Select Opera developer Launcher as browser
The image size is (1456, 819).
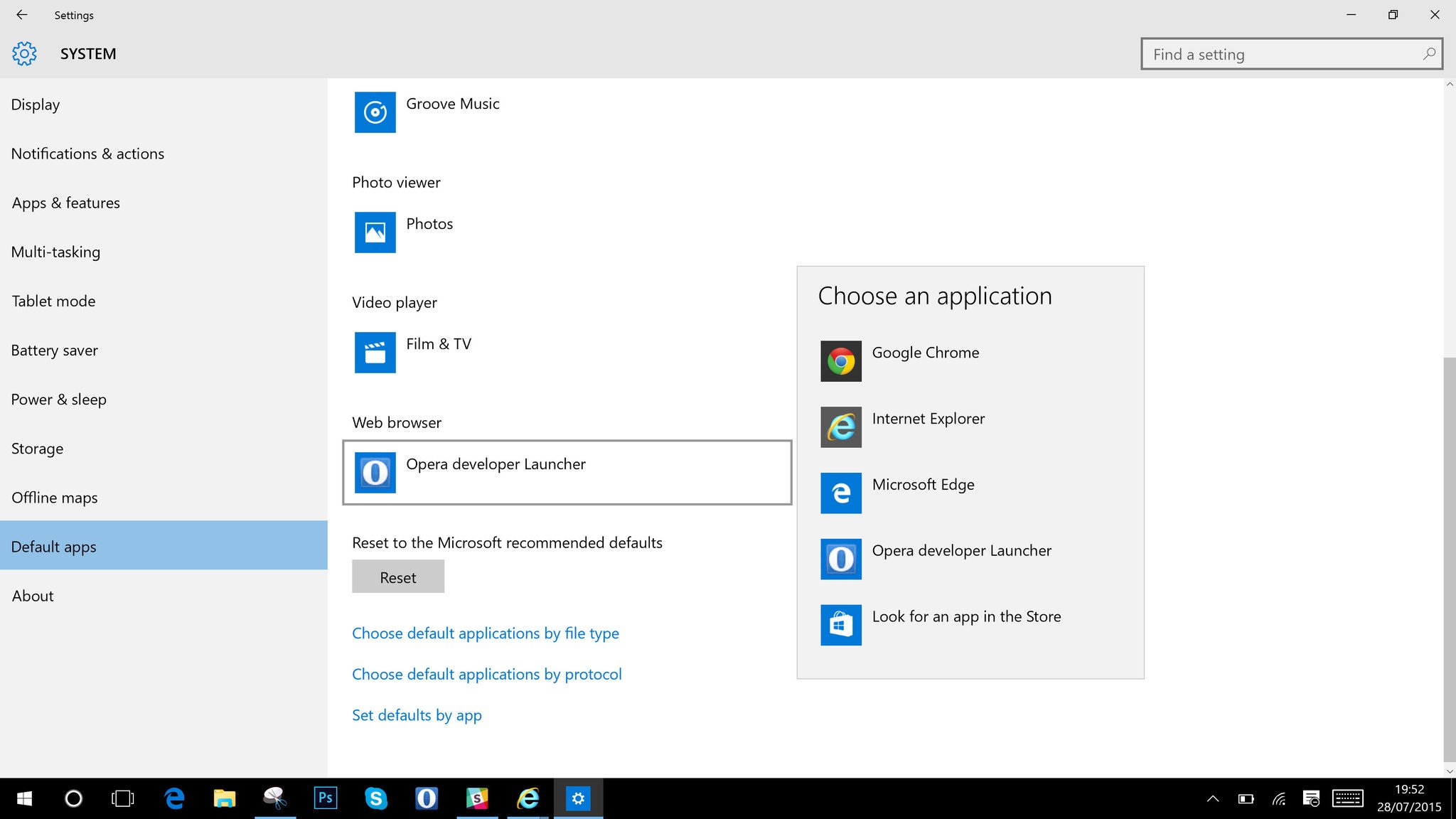961,550
